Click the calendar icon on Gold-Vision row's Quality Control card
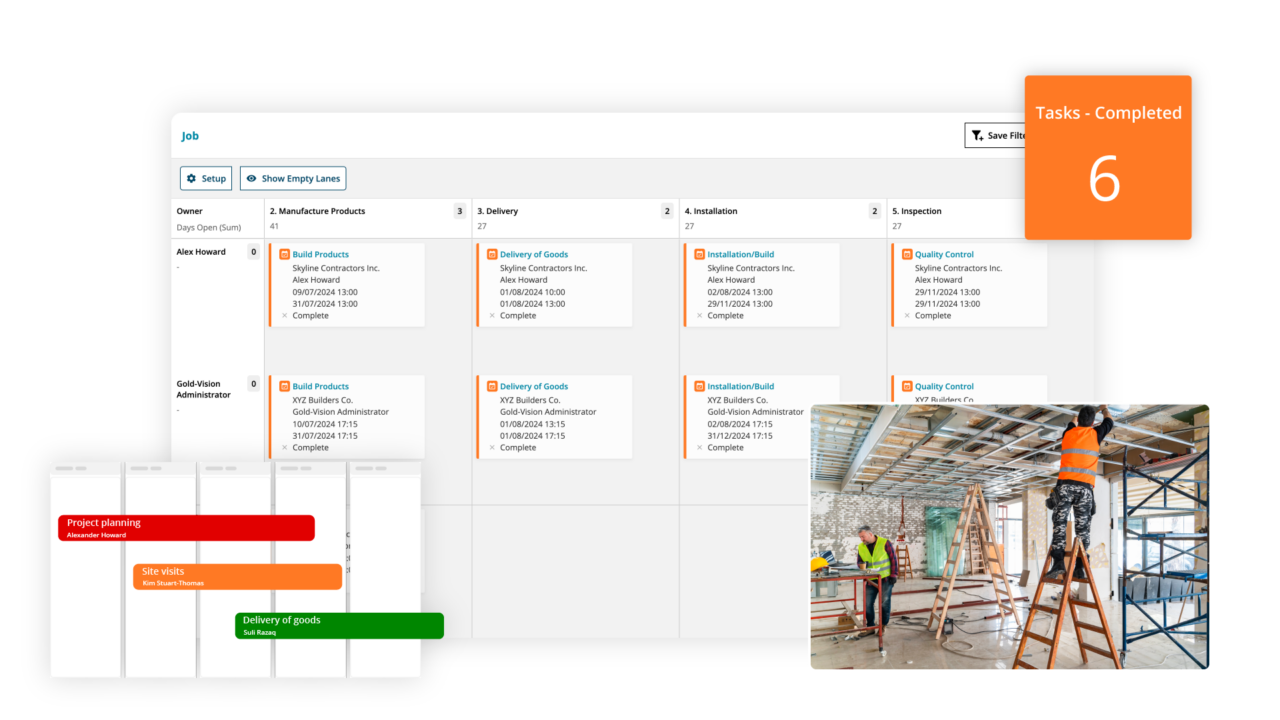Image resolution: width=1280 pixels, height=720 pixels. (x=907, y=387)
